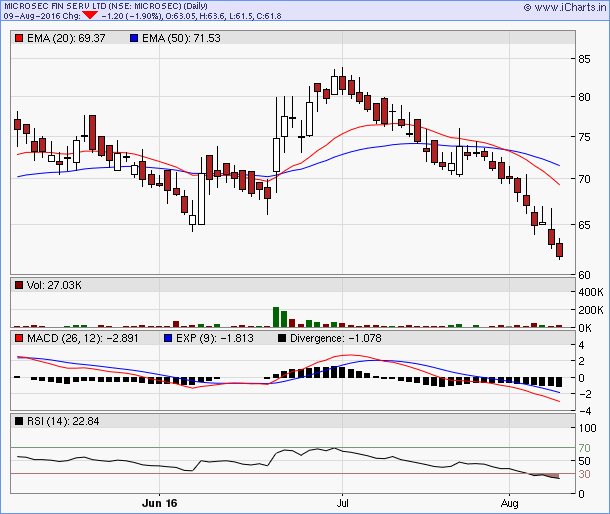Image resolution: width=610 pixels, height=514 pixels.
Task: Click the last red candlestick near 62
Action: (559, 250)
